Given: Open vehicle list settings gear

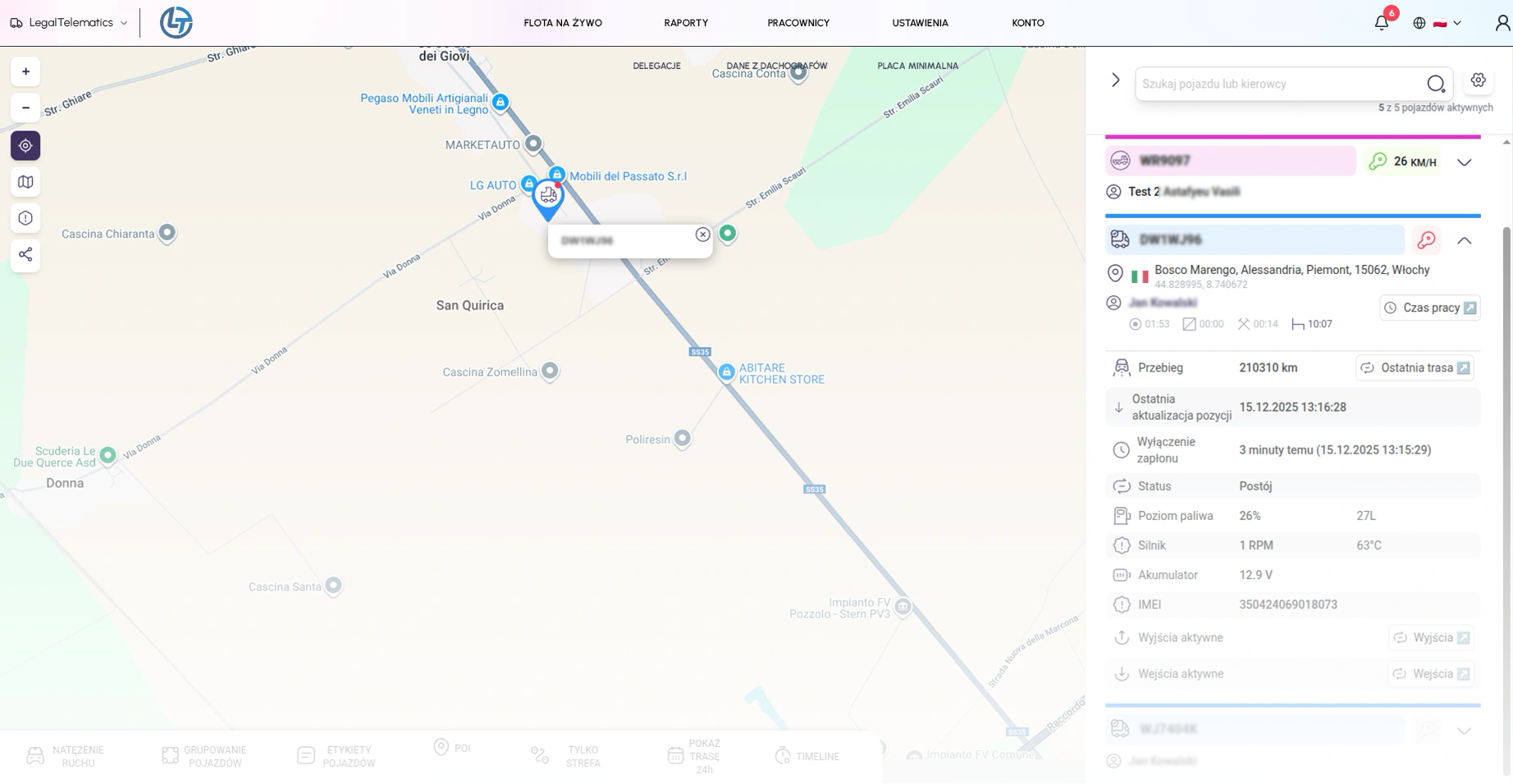Looking at the screenshot, I should tap(1478, 80).
